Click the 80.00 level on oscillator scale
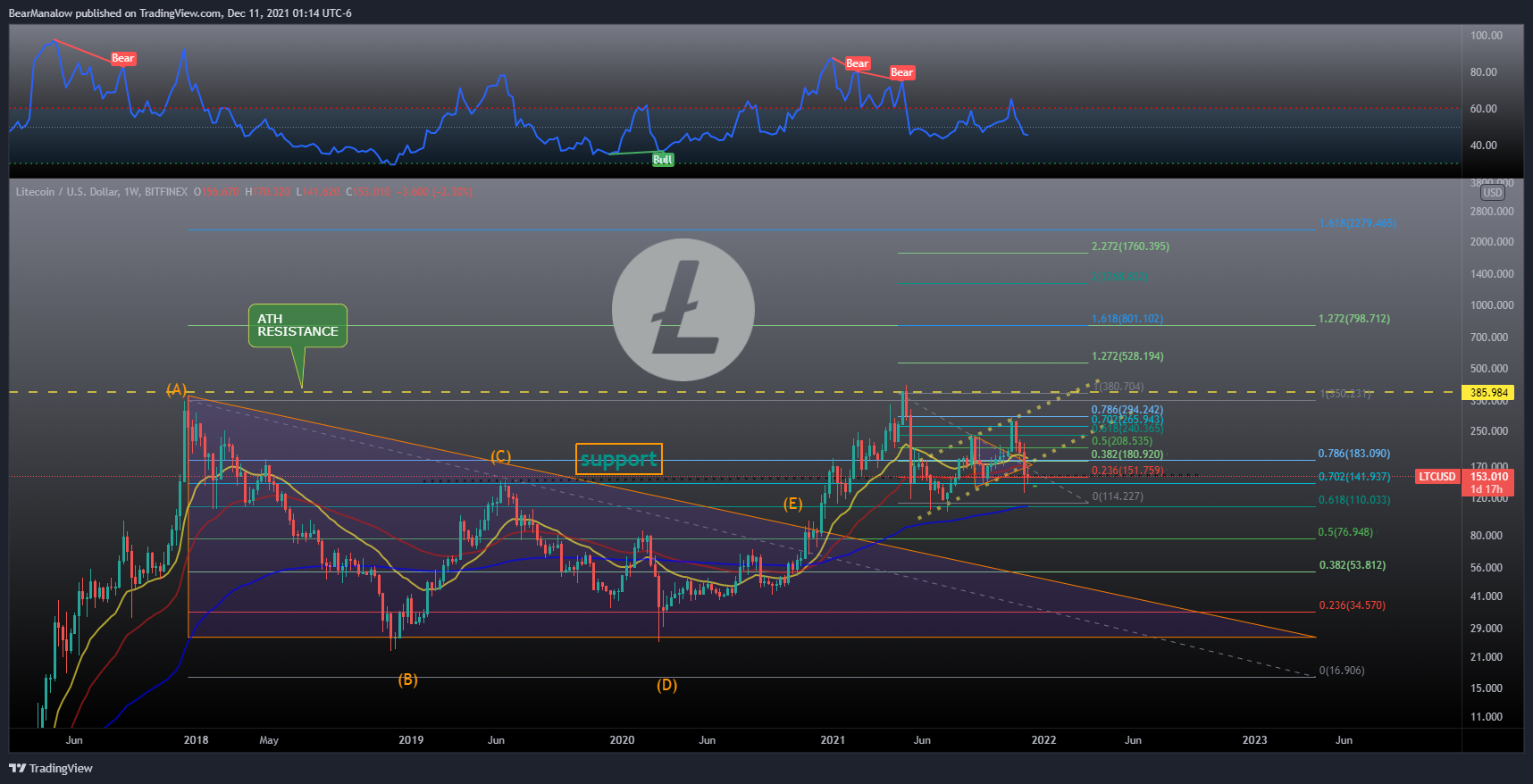Image resolution: width=1533 pixels, height=784 pixels. click(1484, 72)
